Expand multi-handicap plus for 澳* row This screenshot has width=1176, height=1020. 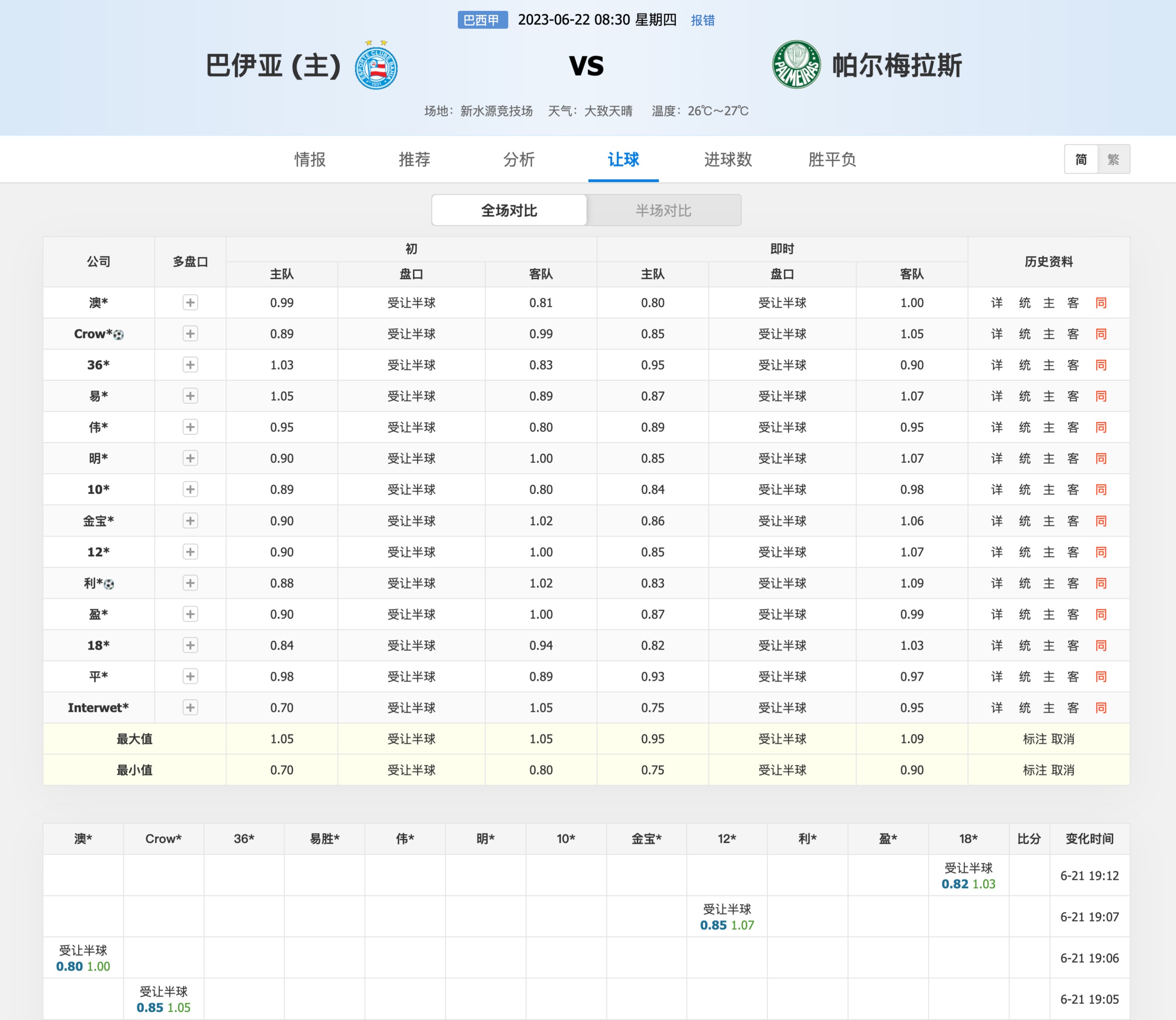point(190,302)
